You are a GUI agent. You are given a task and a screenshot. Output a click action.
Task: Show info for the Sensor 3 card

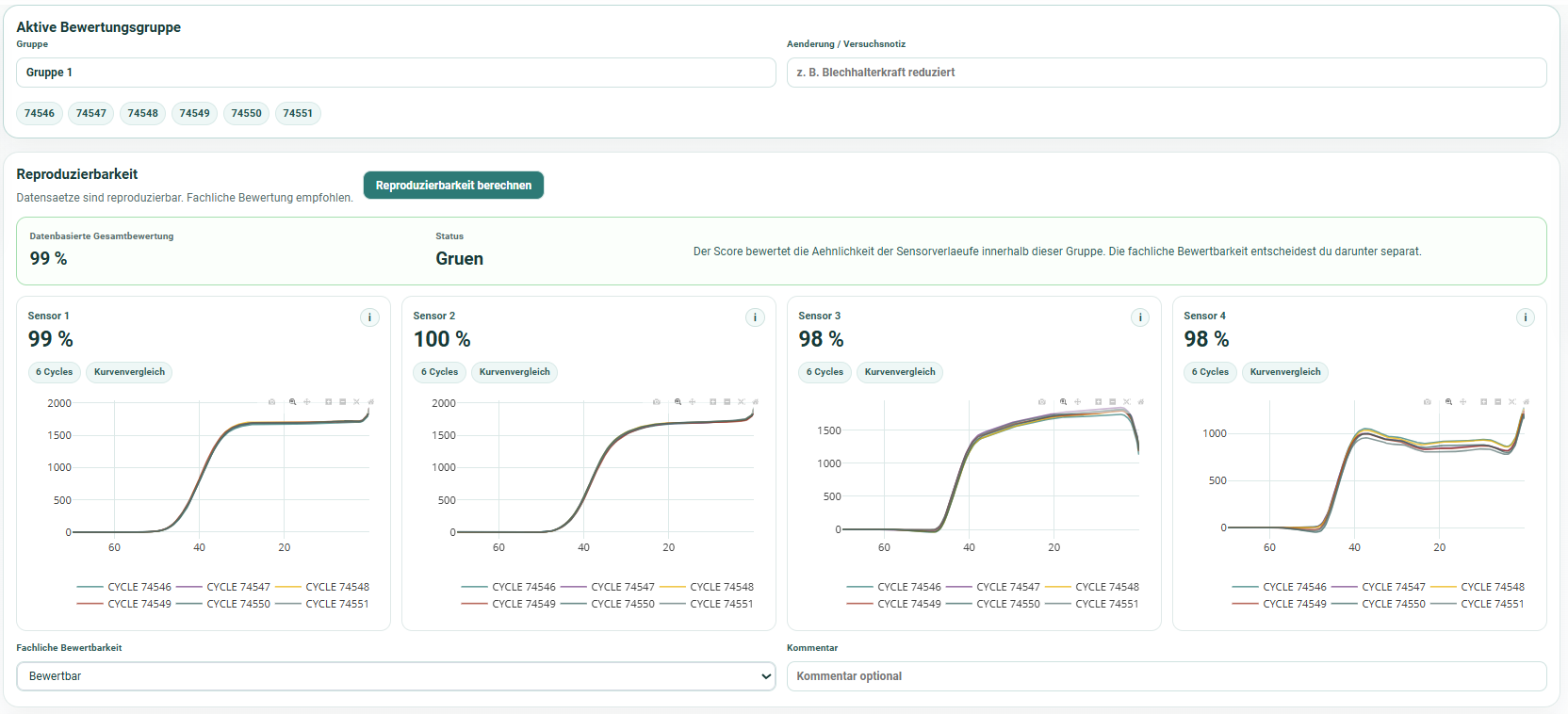[x=1140, y=317]
